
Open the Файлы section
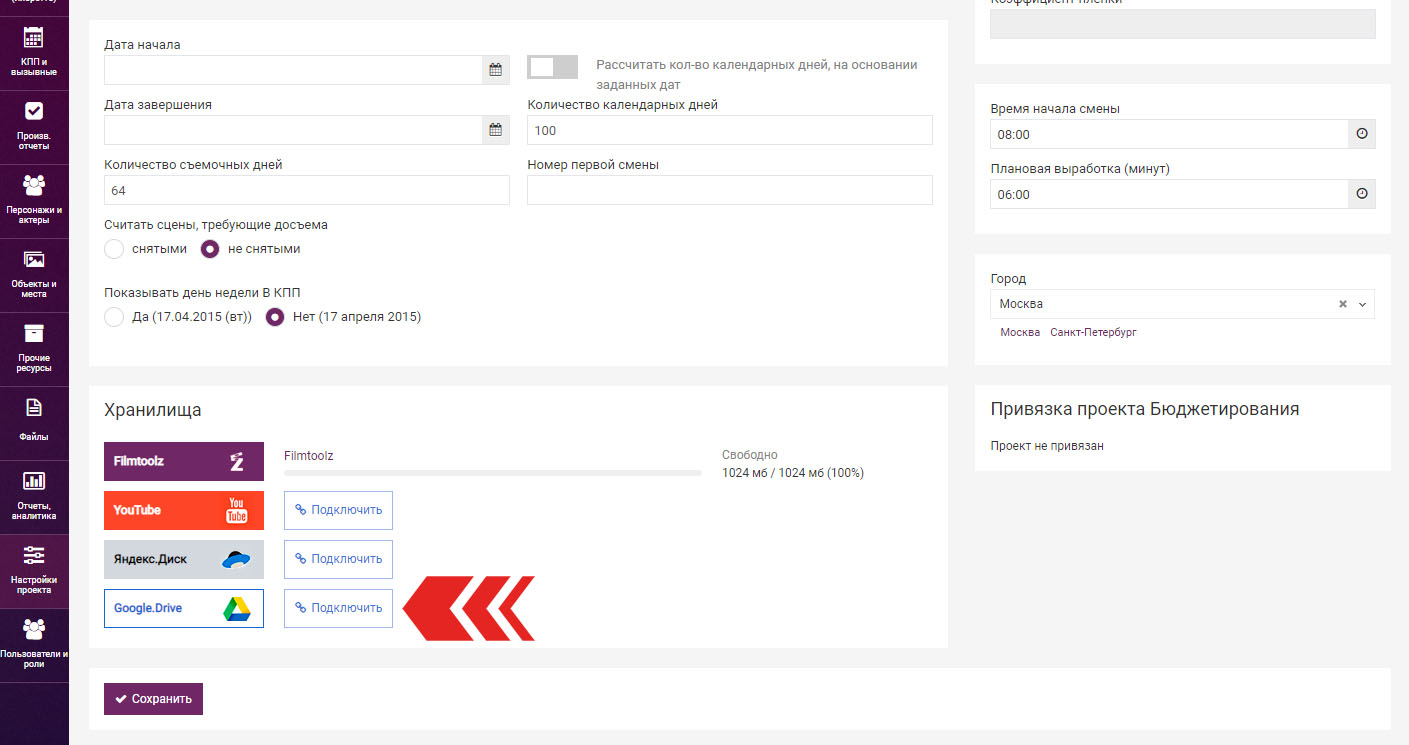click(x=34, y=423)
